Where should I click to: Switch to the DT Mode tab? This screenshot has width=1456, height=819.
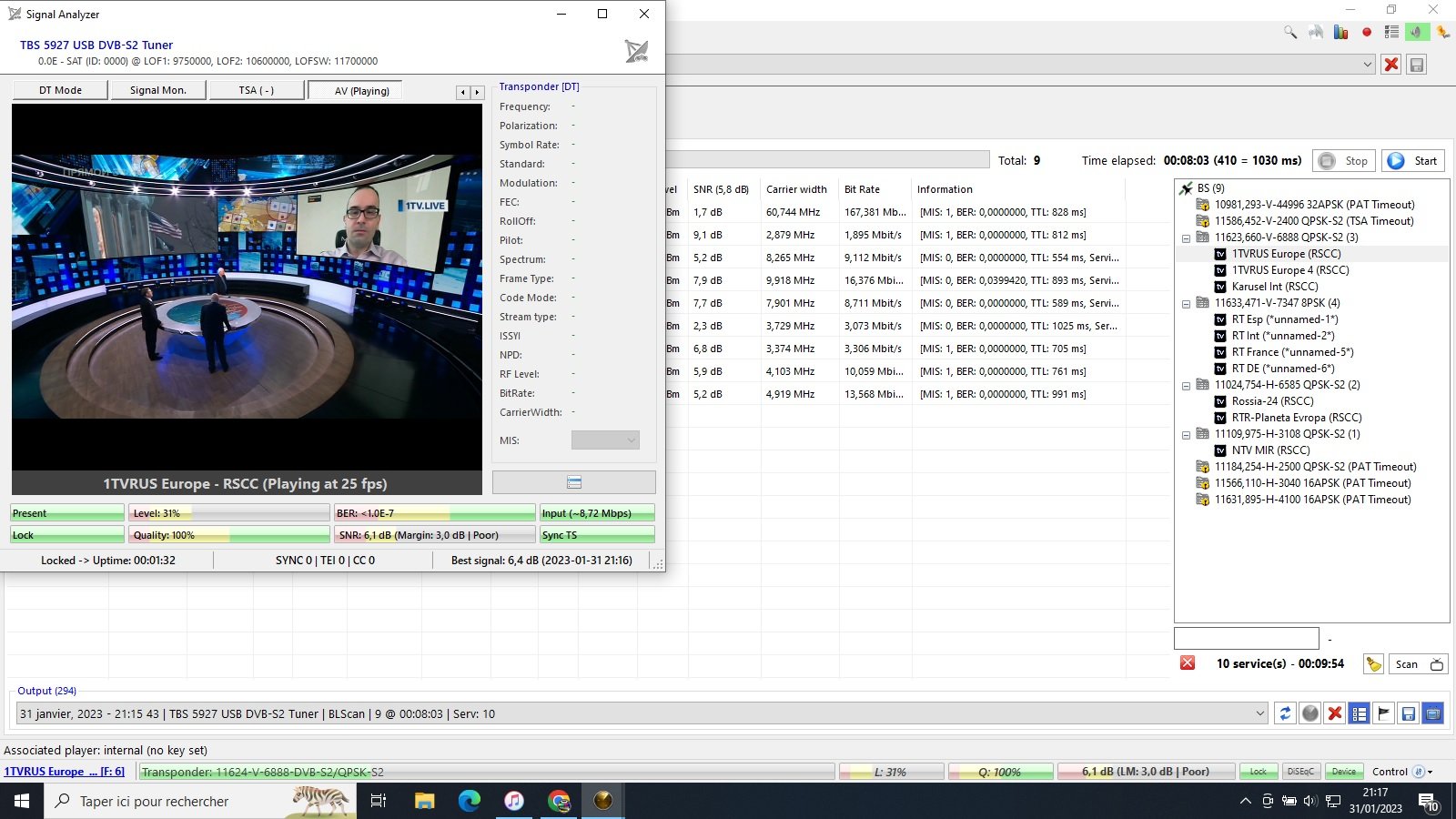(x=60, y=90)
